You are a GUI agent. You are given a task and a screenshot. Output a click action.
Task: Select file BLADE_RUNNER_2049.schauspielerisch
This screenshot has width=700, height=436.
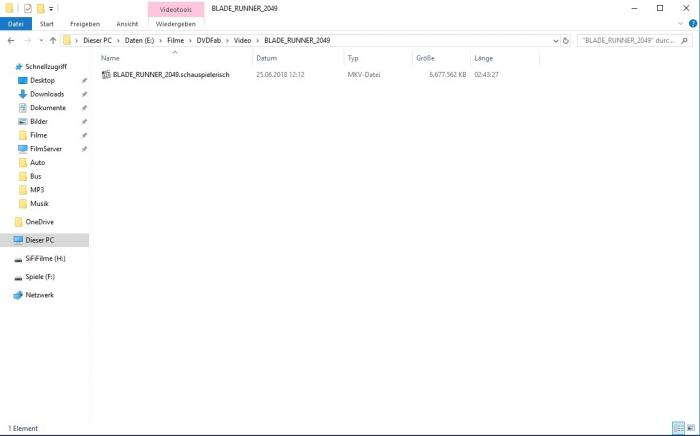click(x=171, y=75)
